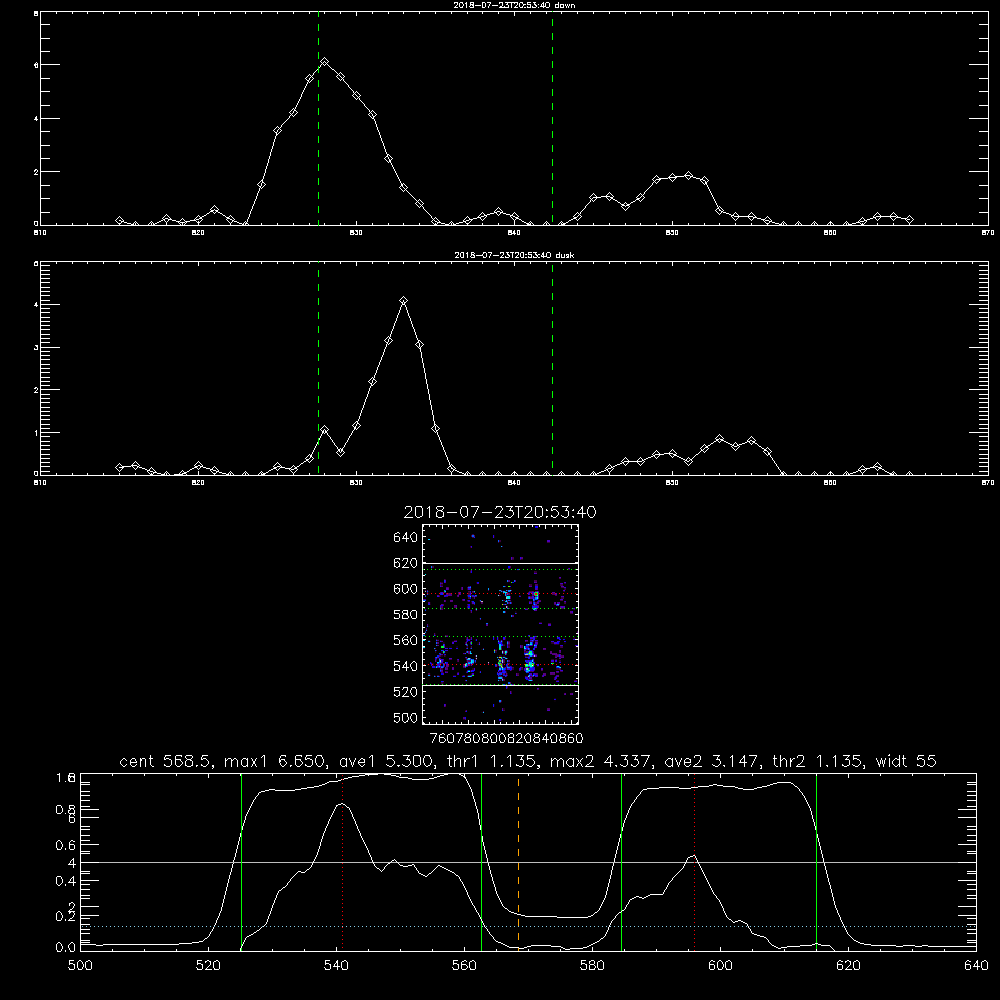This screenshot has height=1000, width=1000.
Task: Click the rightmost green boundary line in bottom plot
Action: (x=816, y=862)
